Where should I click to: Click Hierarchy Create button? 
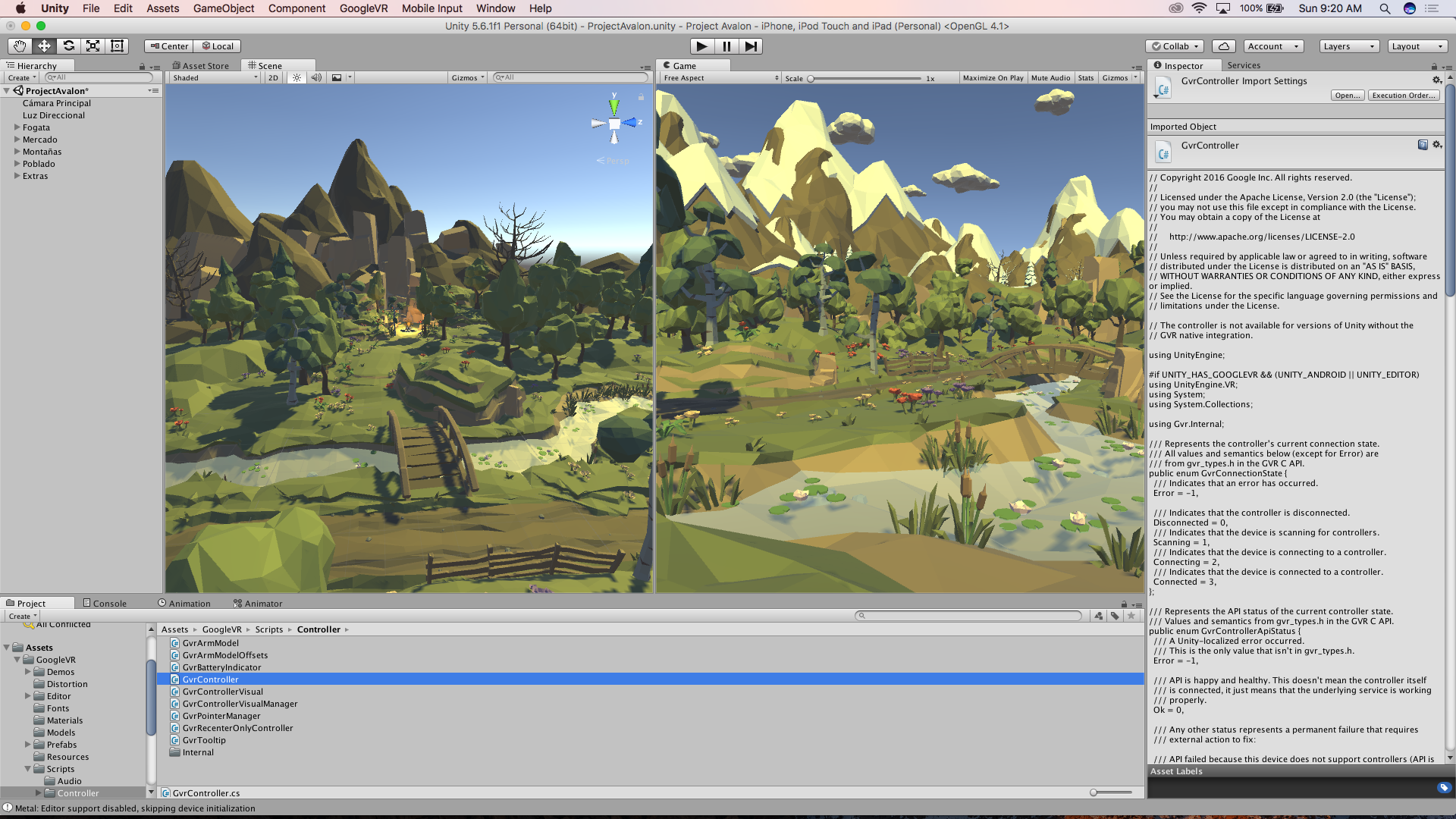click(x=22, y=78)
